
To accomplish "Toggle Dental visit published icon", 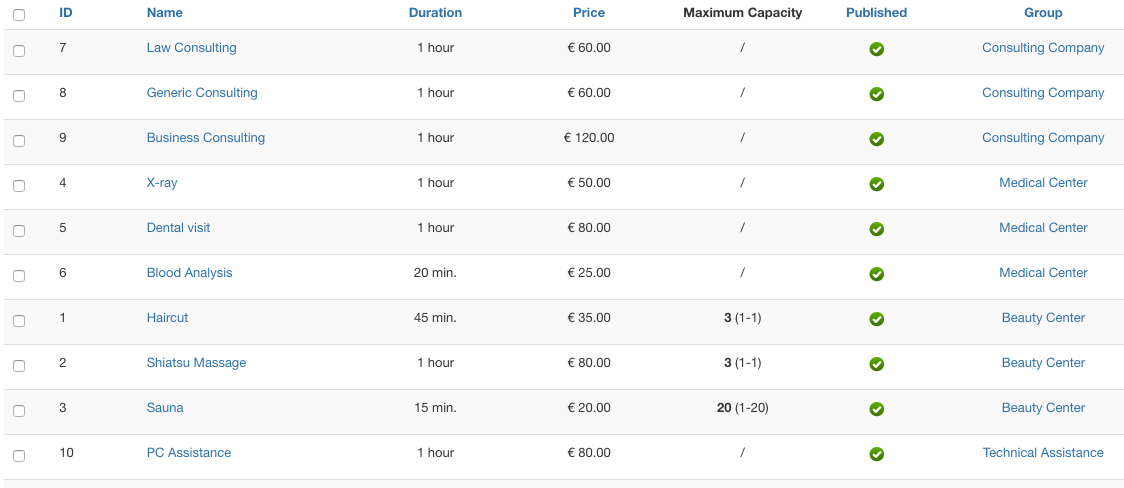I will pyautogui.click(x=876, y=229).
